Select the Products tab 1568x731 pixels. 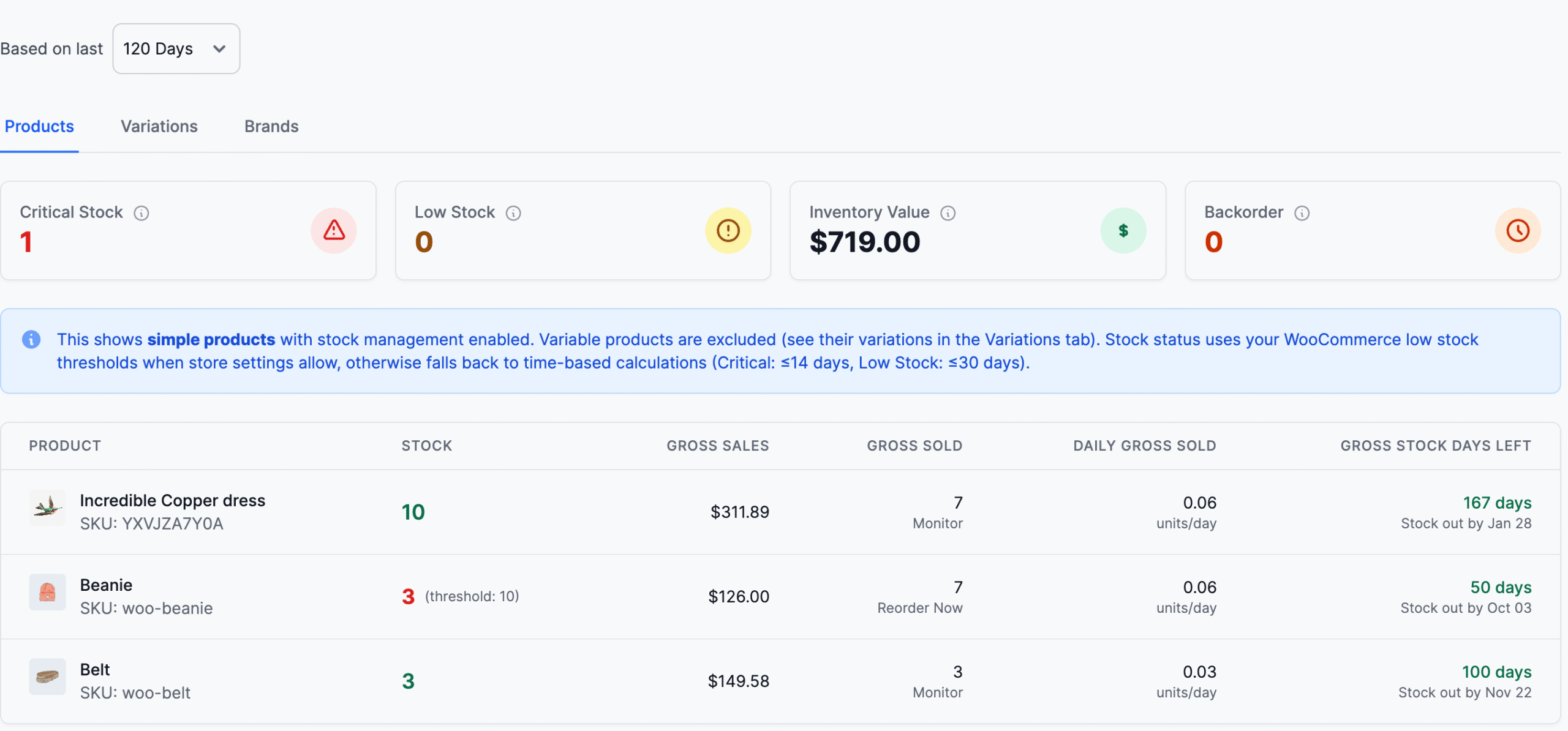click(39, 127)
